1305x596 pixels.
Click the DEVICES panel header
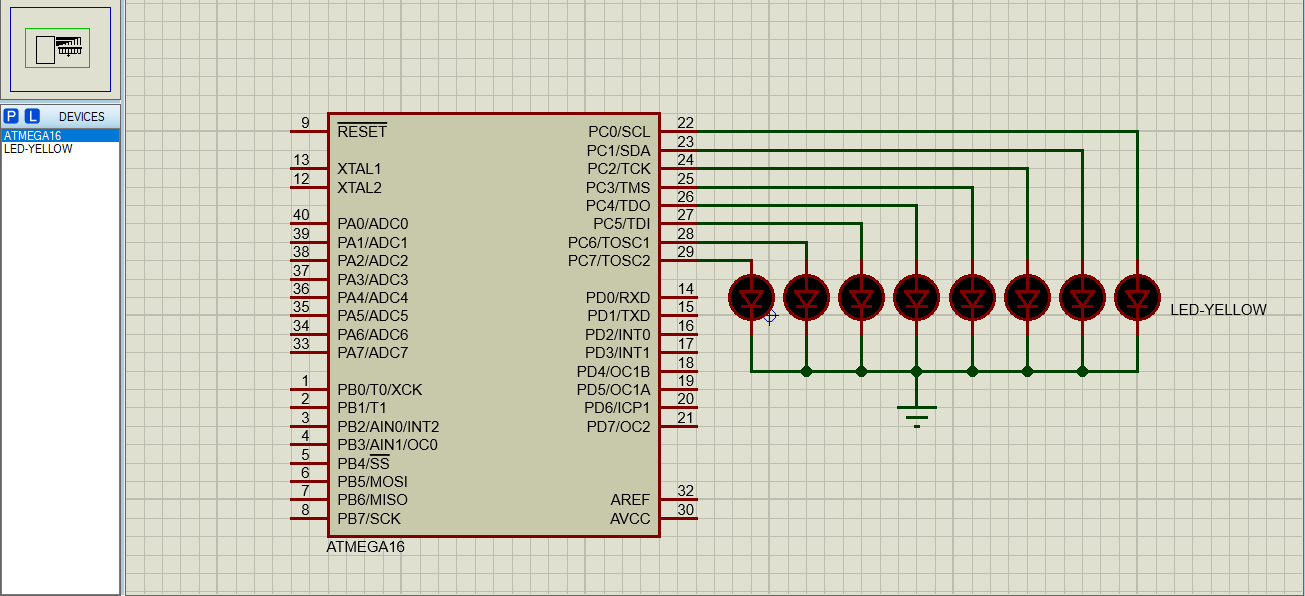click(81, 117)
